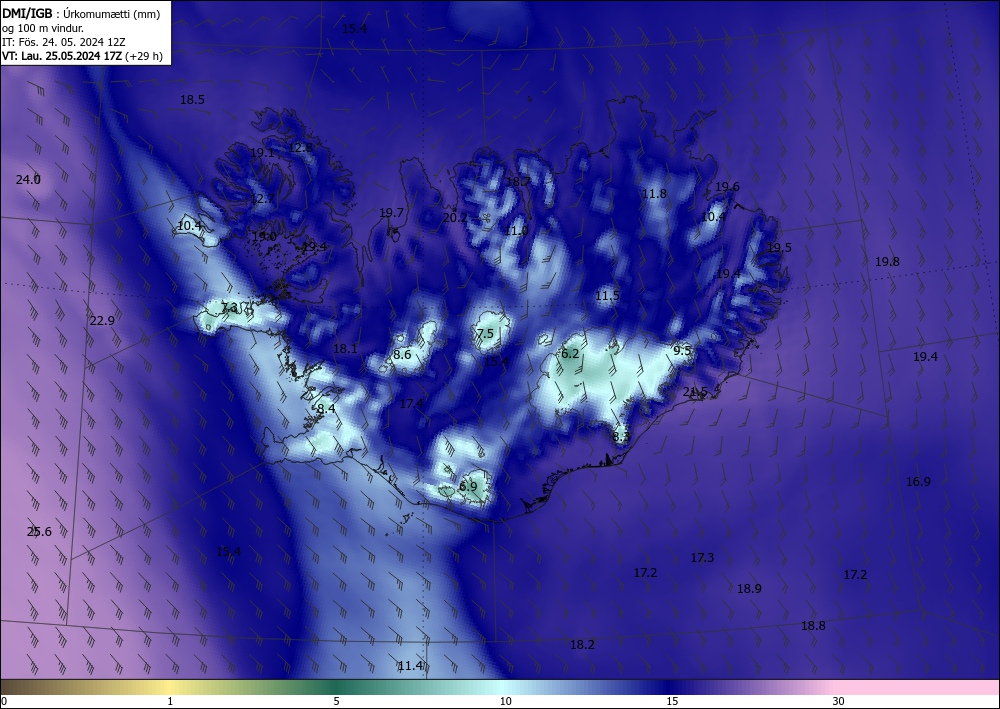Click the map value 19.6

tap(727, 187)
